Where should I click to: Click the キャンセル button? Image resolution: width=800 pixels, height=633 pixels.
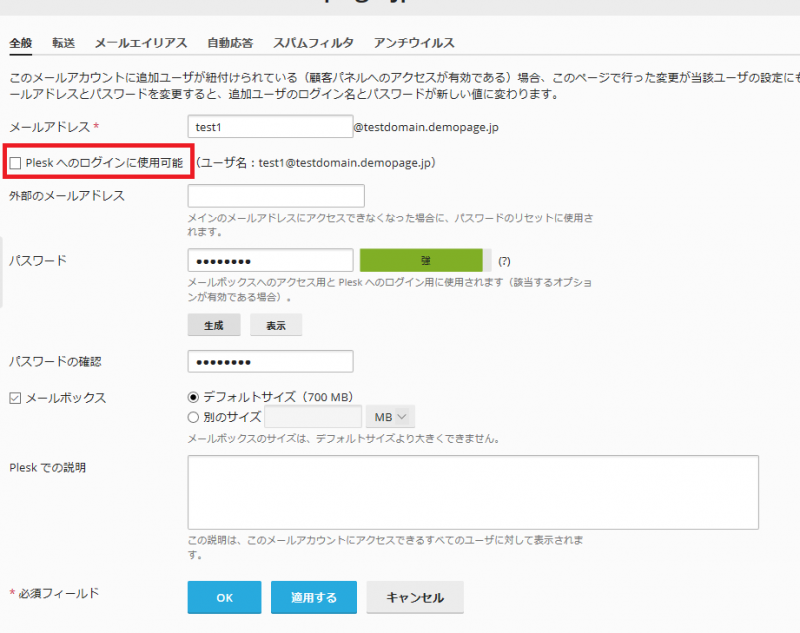(x=414, y=597)
